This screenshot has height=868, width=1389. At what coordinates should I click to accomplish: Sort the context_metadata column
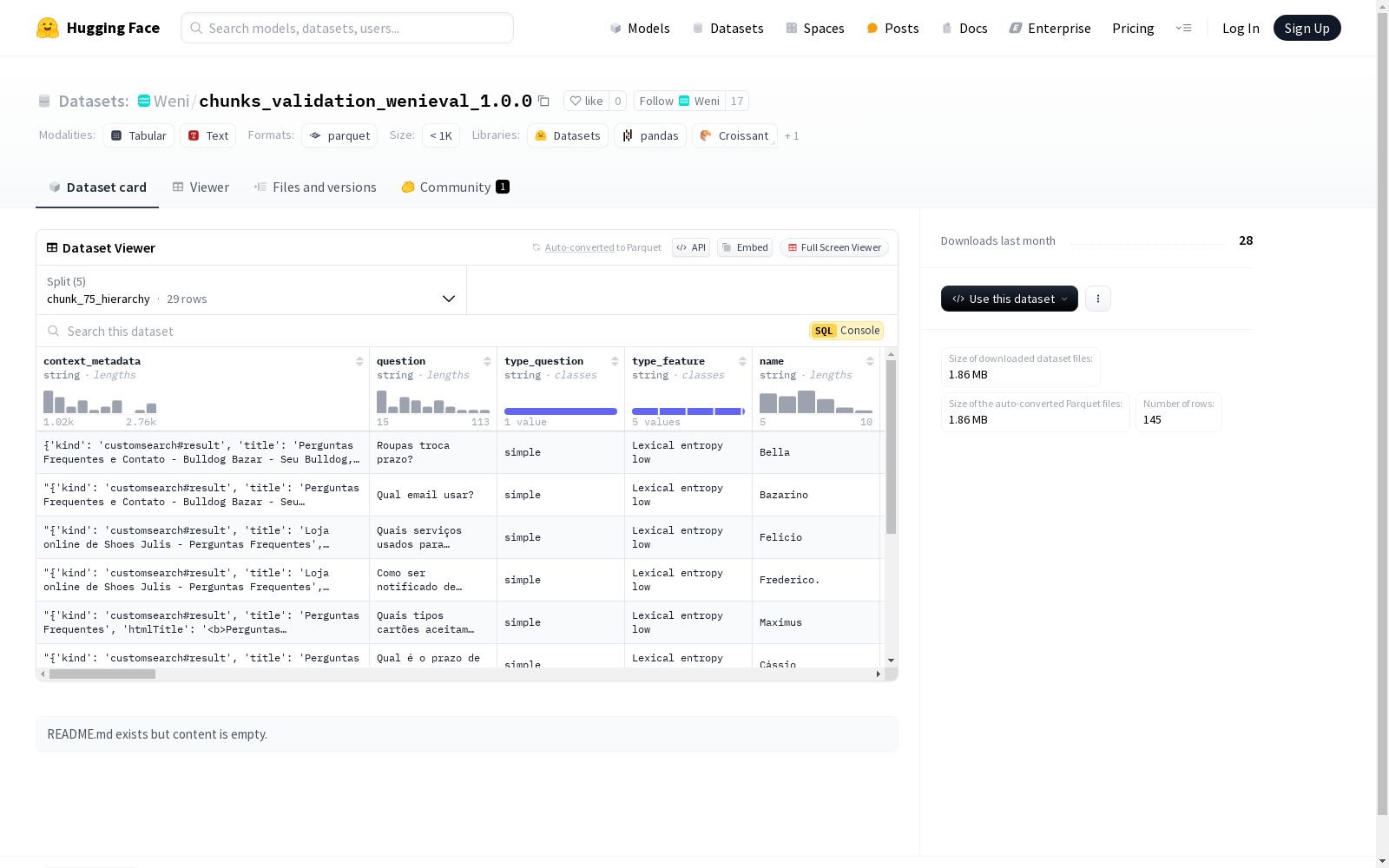359,361
